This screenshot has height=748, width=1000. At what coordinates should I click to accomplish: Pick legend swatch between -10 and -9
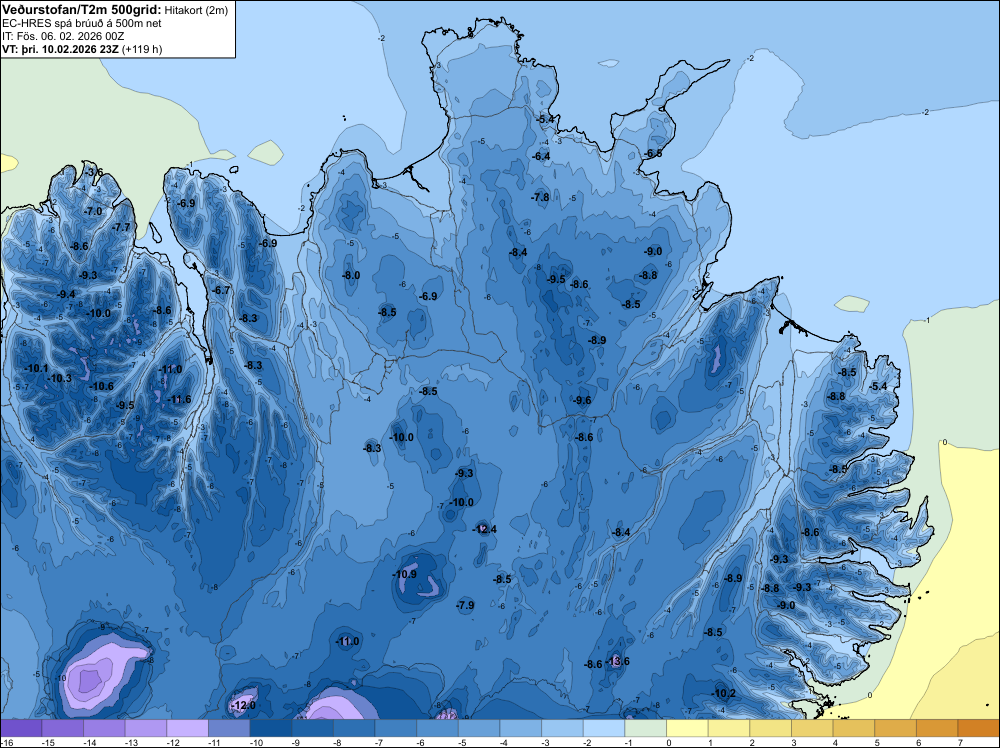click(x=271, y=728)
